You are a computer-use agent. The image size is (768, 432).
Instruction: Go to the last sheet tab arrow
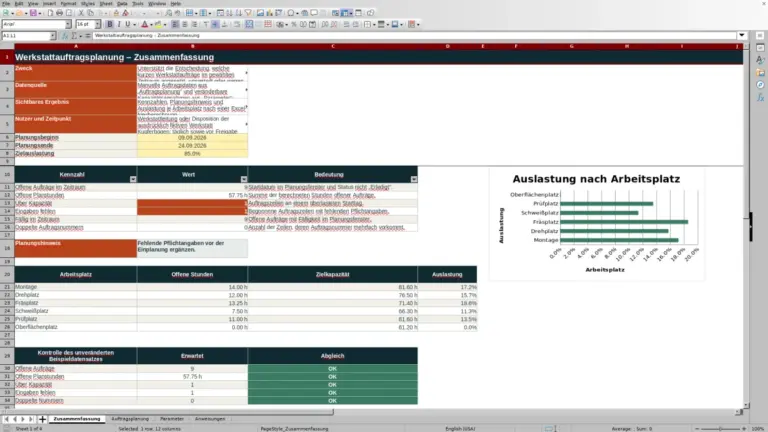[x=31, y=419]
